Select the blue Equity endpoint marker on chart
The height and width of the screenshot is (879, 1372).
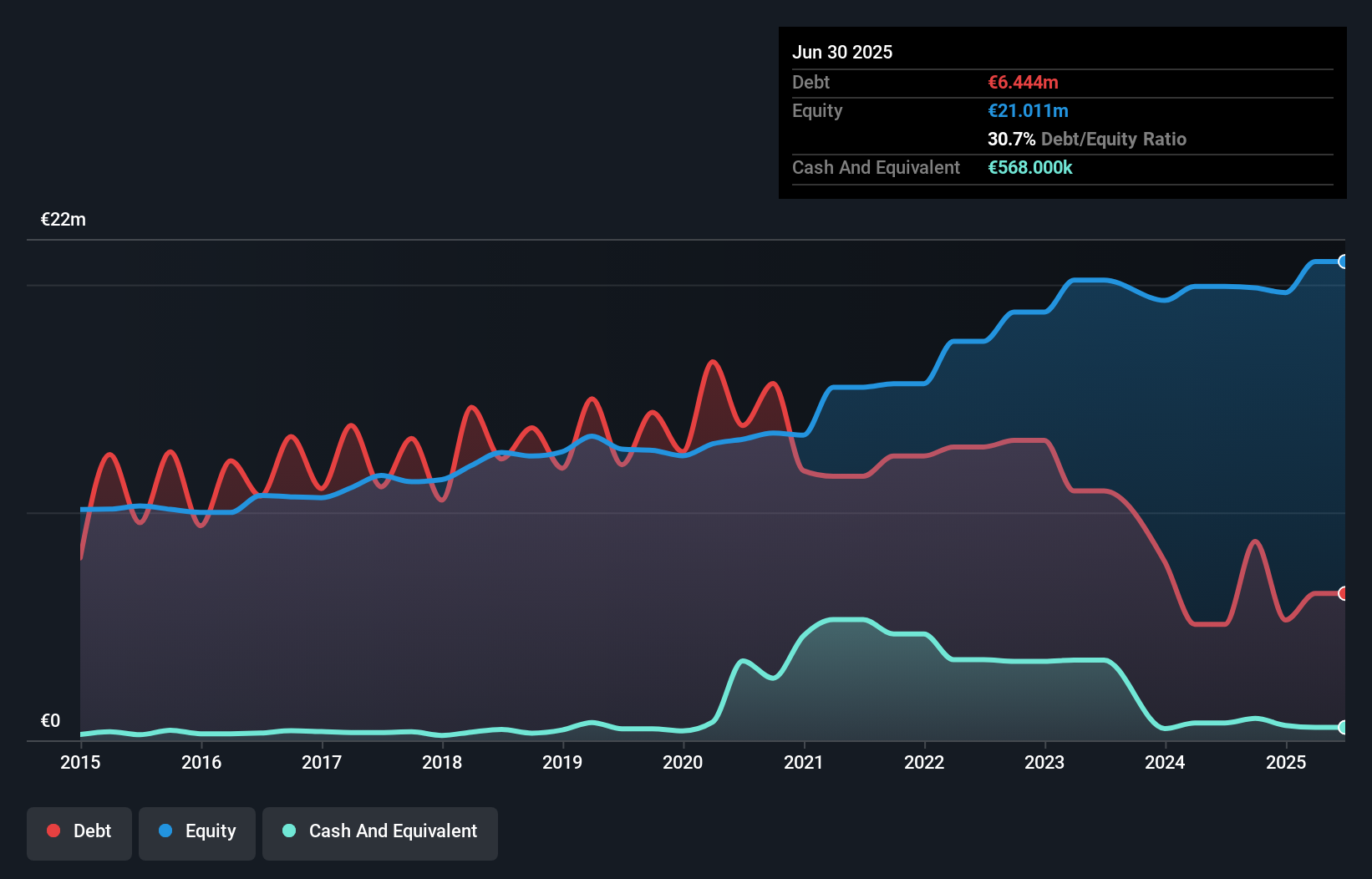[1343, 262]
